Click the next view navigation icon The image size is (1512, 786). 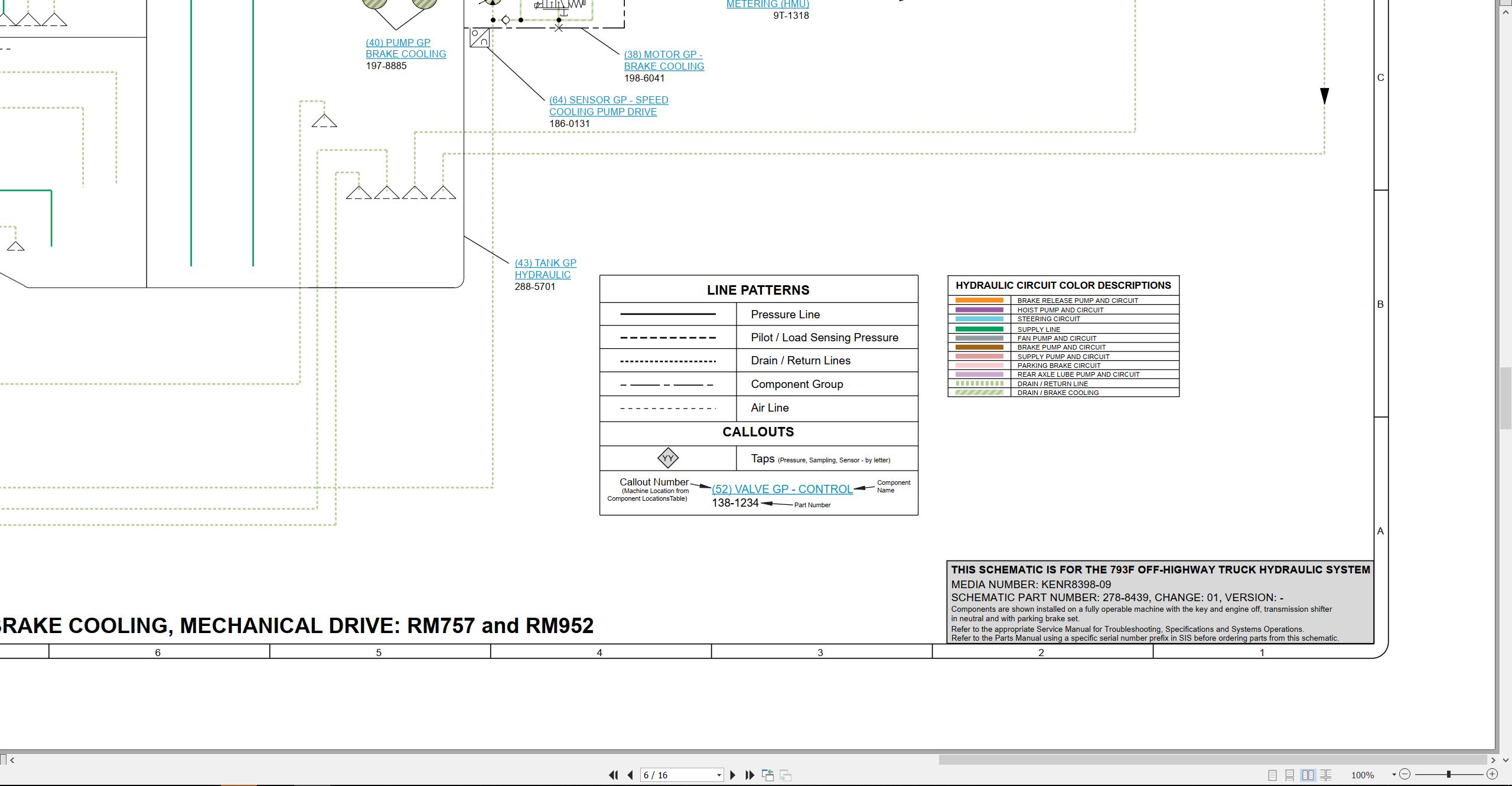(786, 775)
